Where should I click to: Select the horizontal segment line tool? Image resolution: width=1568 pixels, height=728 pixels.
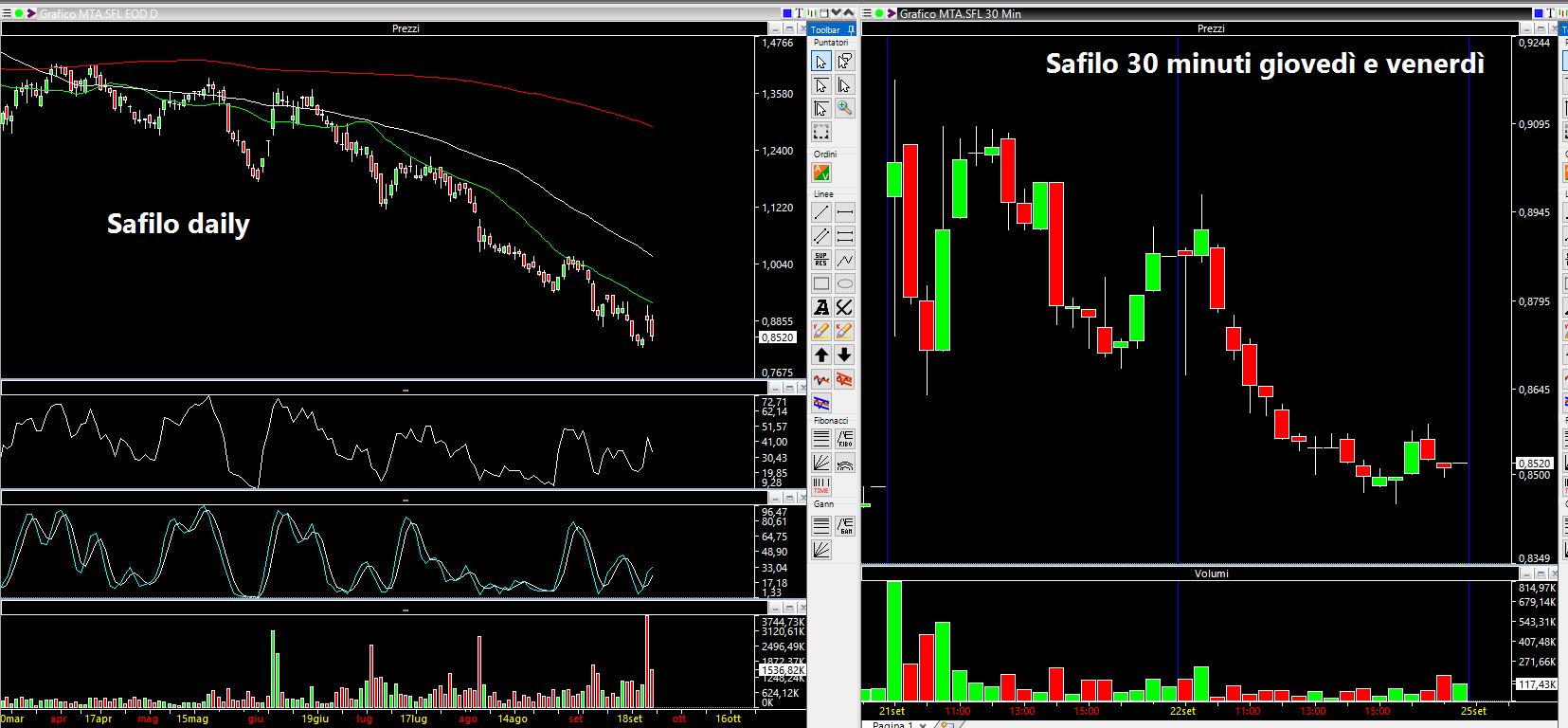(x=844, y=212)
